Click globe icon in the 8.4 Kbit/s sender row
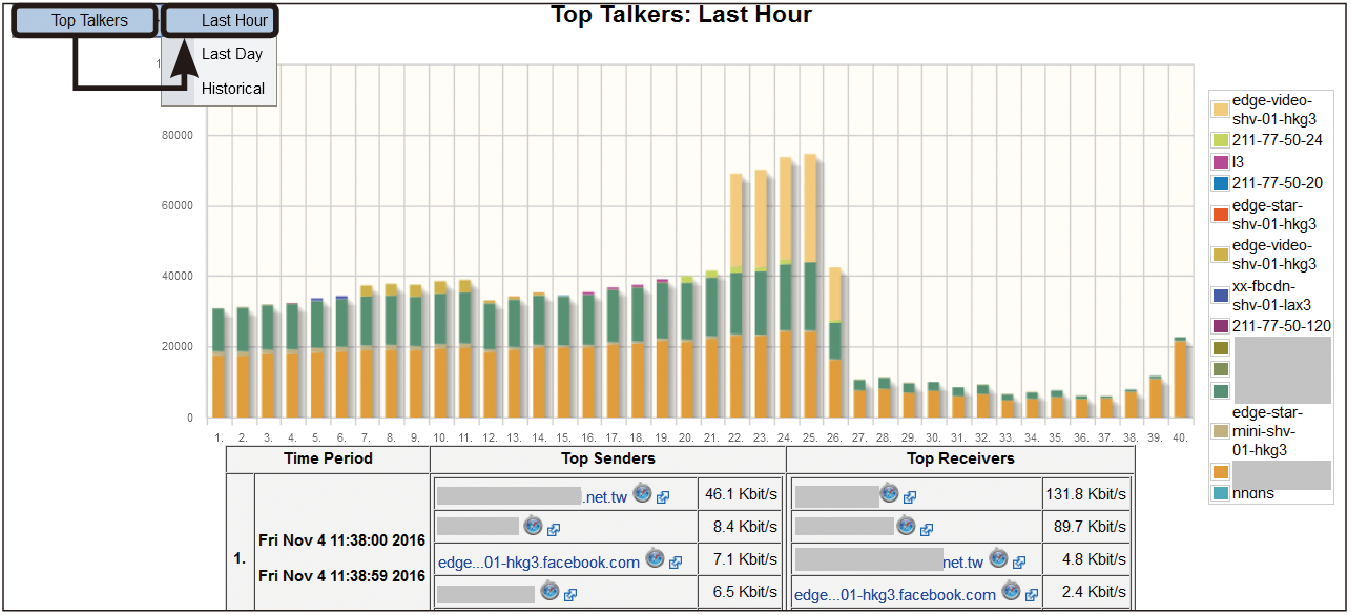This screenshot has width=1351, height=615. click(533, 525)
